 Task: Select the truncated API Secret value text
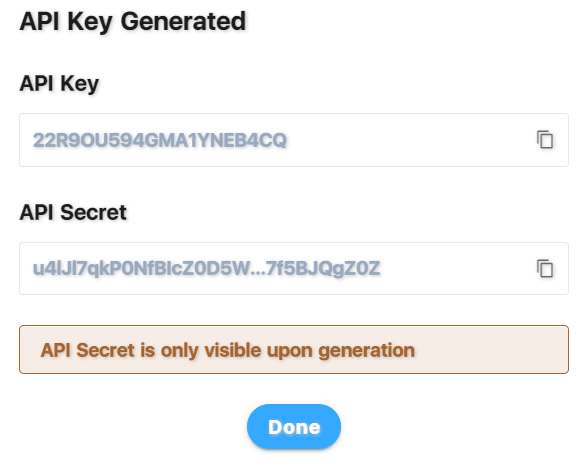(x=207, y=269)
